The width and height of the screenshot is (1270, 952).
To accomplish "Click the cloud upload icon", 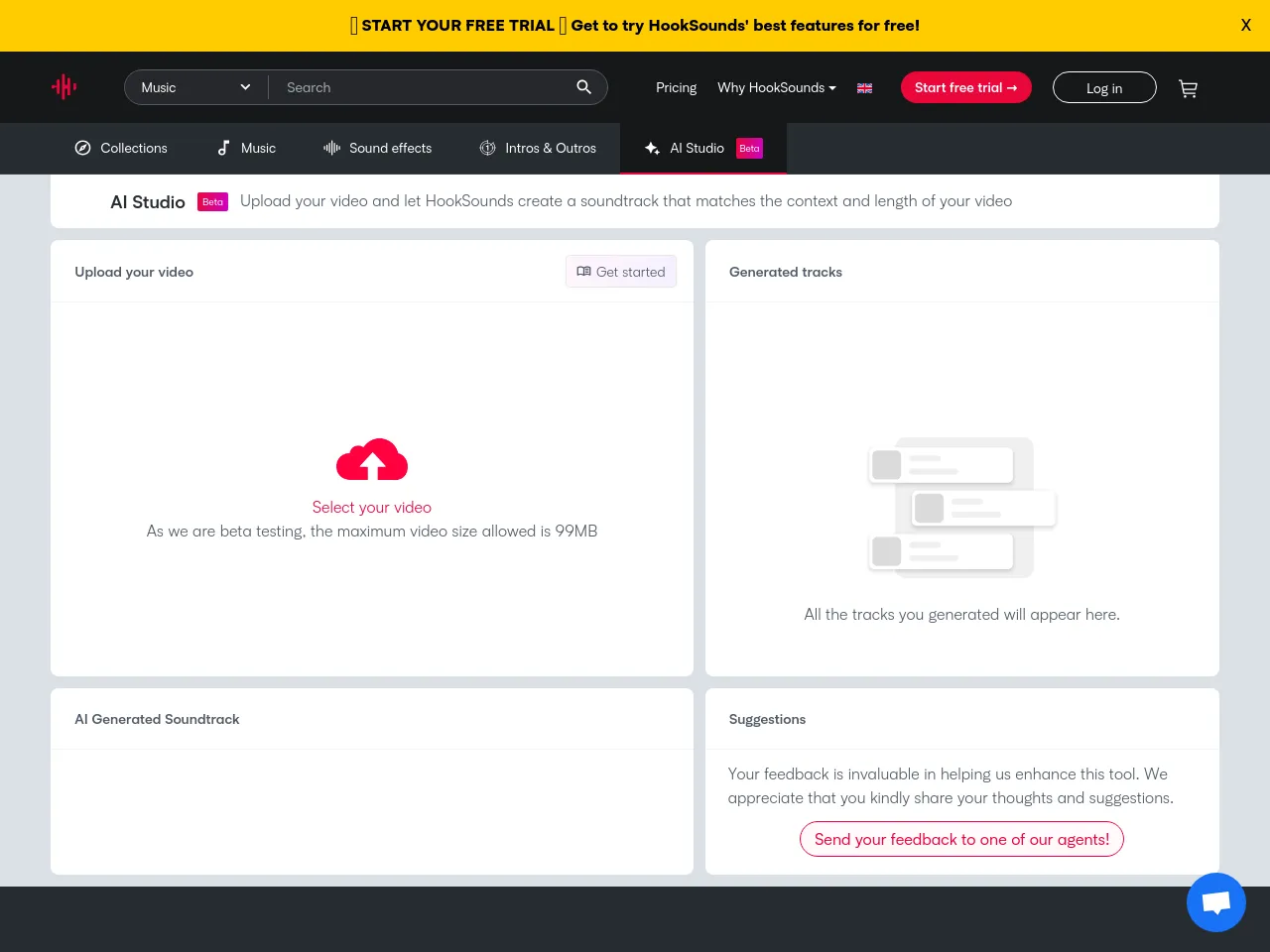I will (x=372, y=460).
